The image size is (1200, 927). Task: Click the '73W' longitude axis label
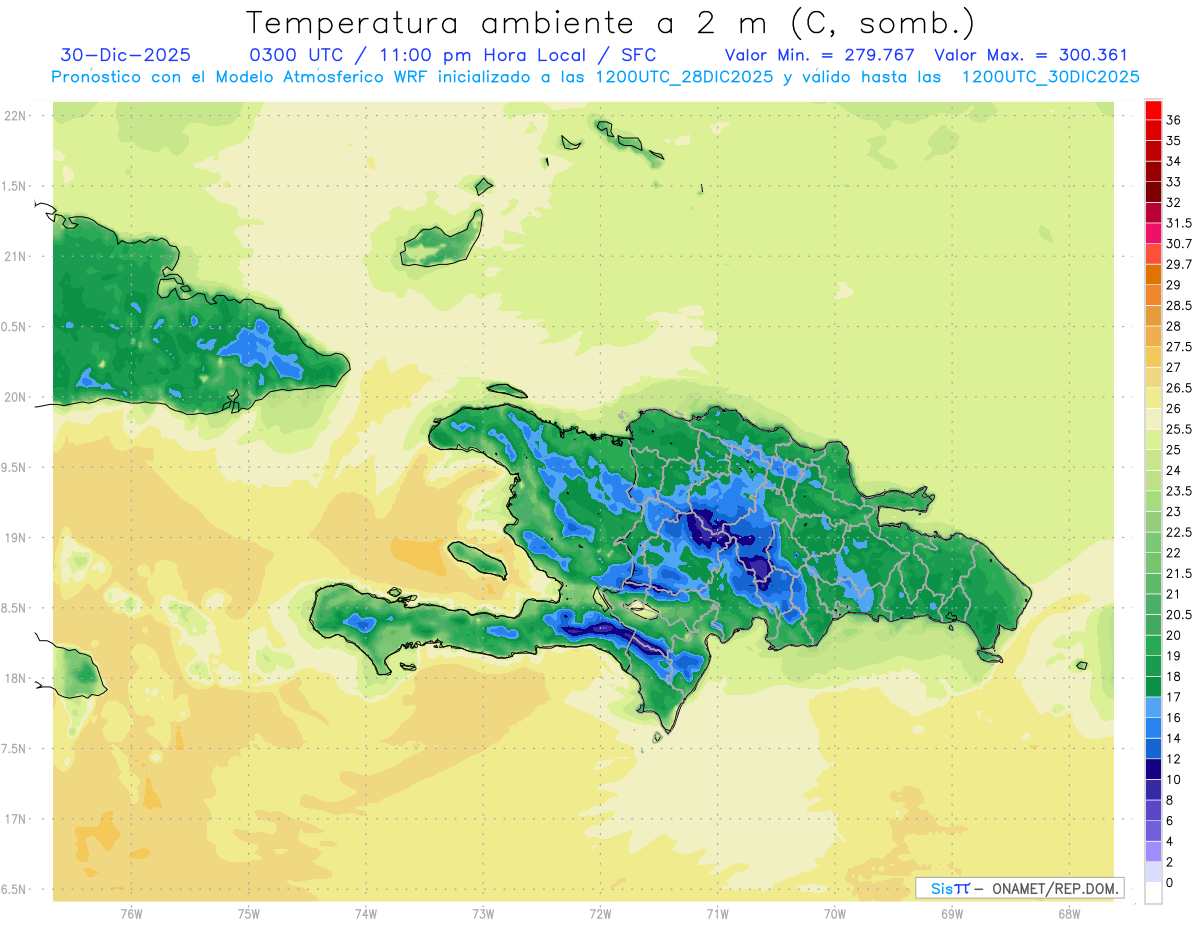tap(483, 913)
